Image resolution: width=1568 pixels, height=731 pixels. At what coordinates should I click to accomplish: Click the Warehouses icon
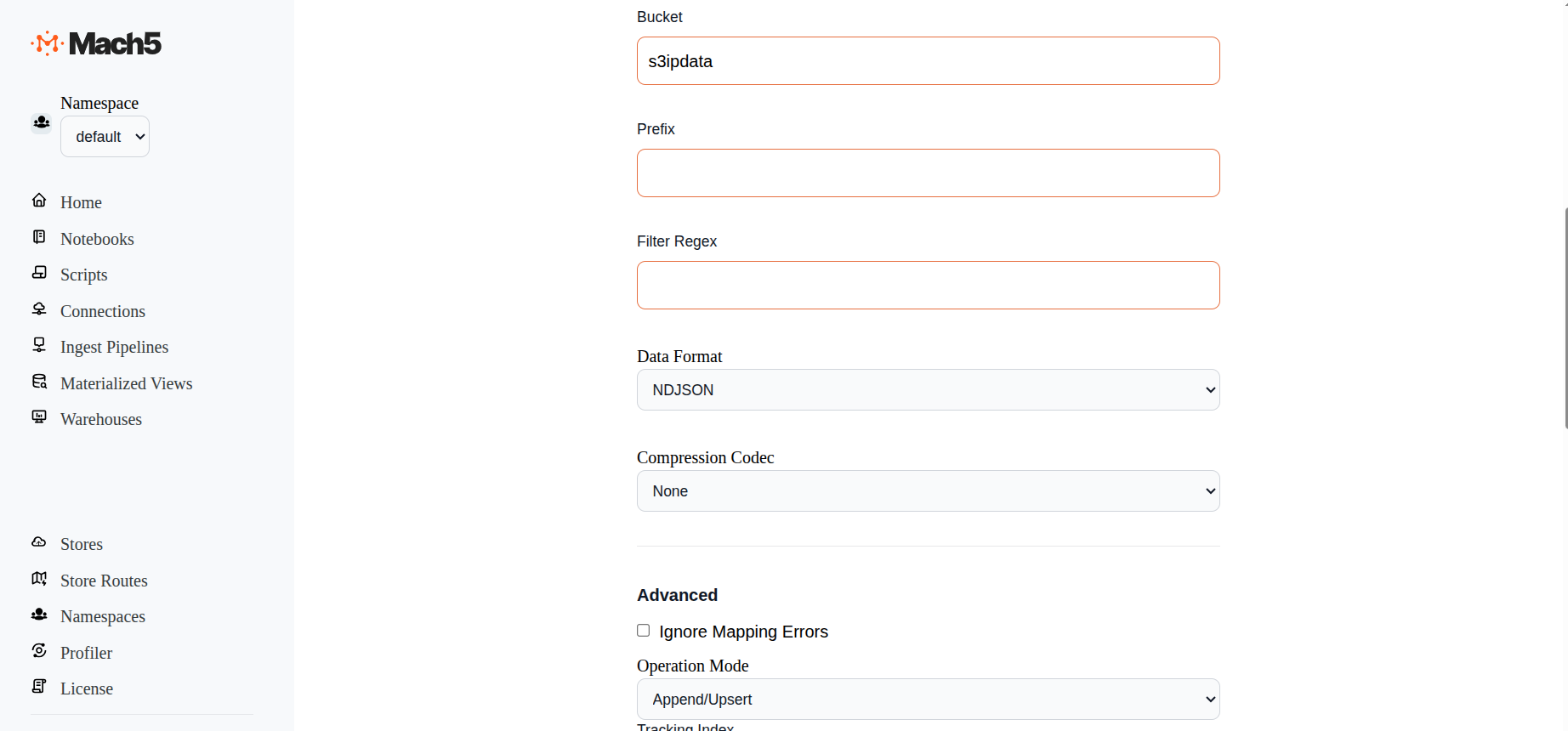tap(39, 417)
